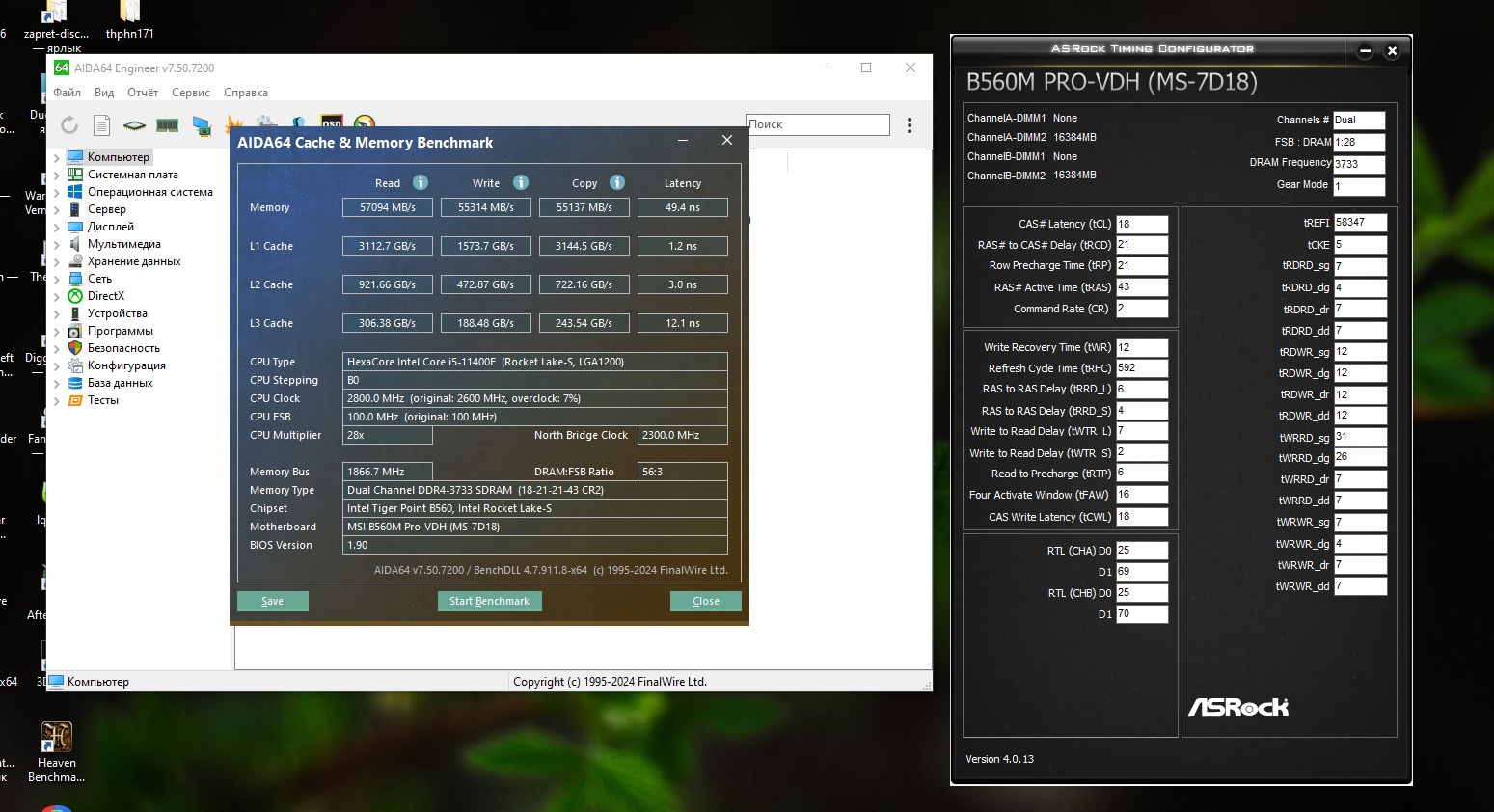Click the Хранение данных drive icon

[x=75, y=261]
